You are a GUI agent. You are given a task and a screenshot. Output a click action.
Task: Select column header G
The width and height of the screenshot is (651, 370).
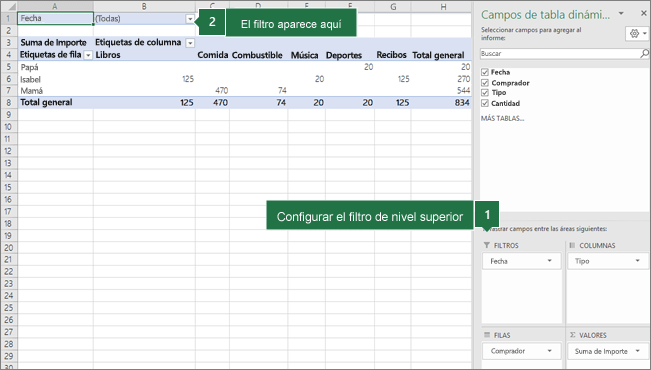coord(392,7)
